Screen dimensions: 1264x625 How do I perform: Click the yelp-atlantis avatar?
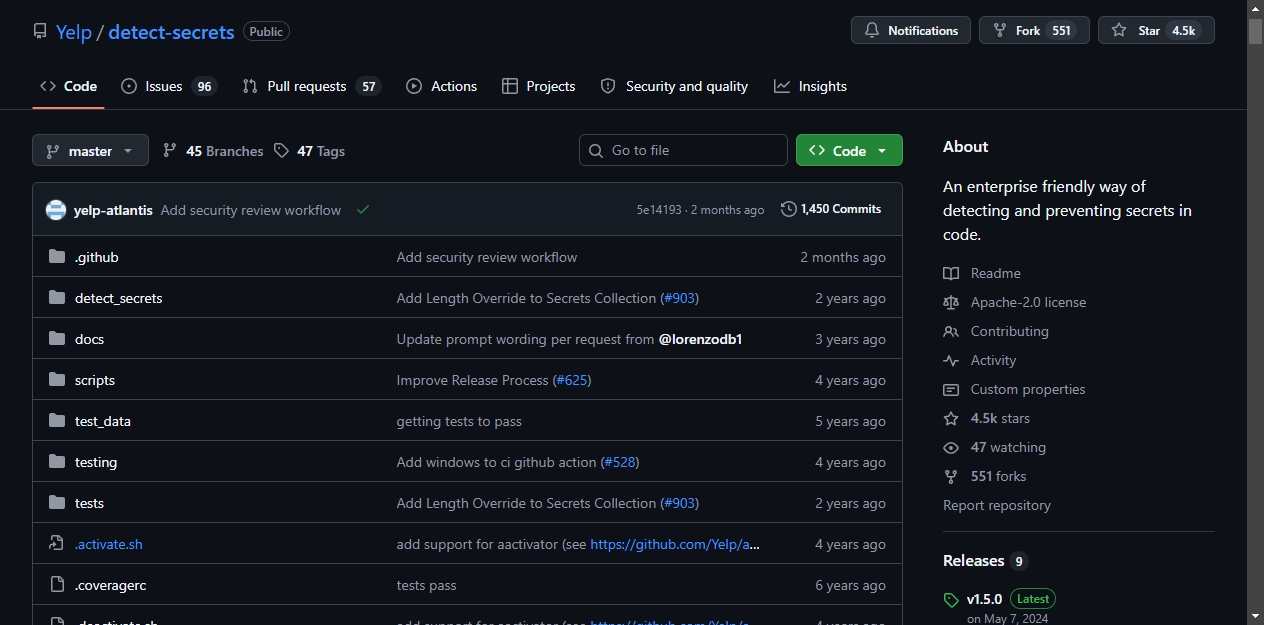56,210
